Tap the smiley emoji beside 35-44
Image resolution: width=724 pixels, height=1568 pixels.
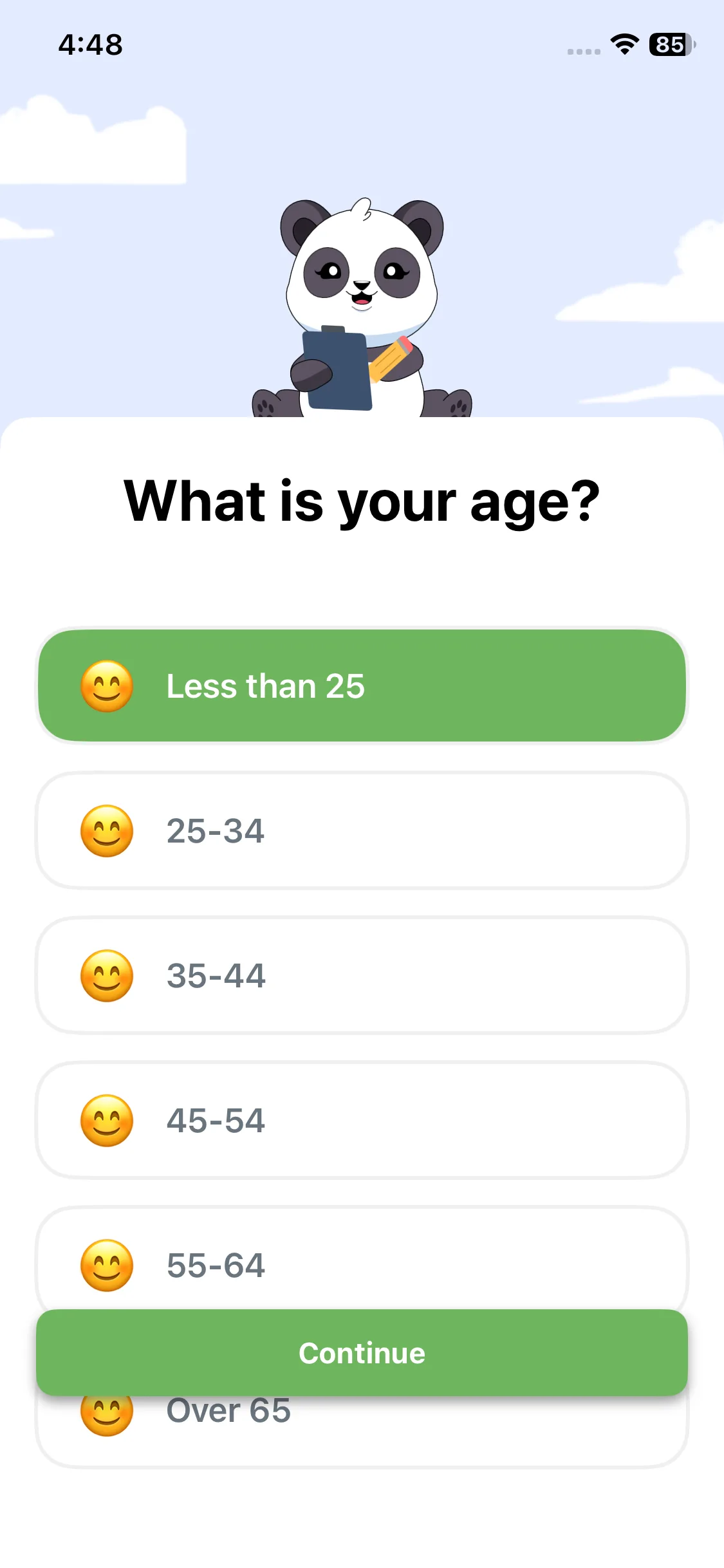pos(107,976)
